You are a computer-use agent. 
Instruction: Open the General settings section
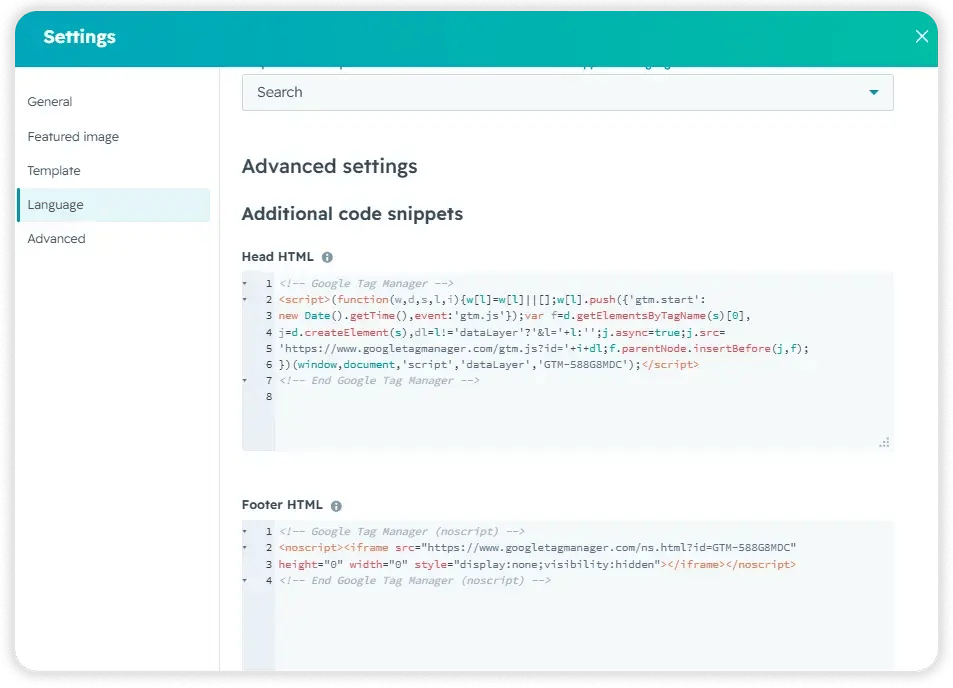coord(50,101)
